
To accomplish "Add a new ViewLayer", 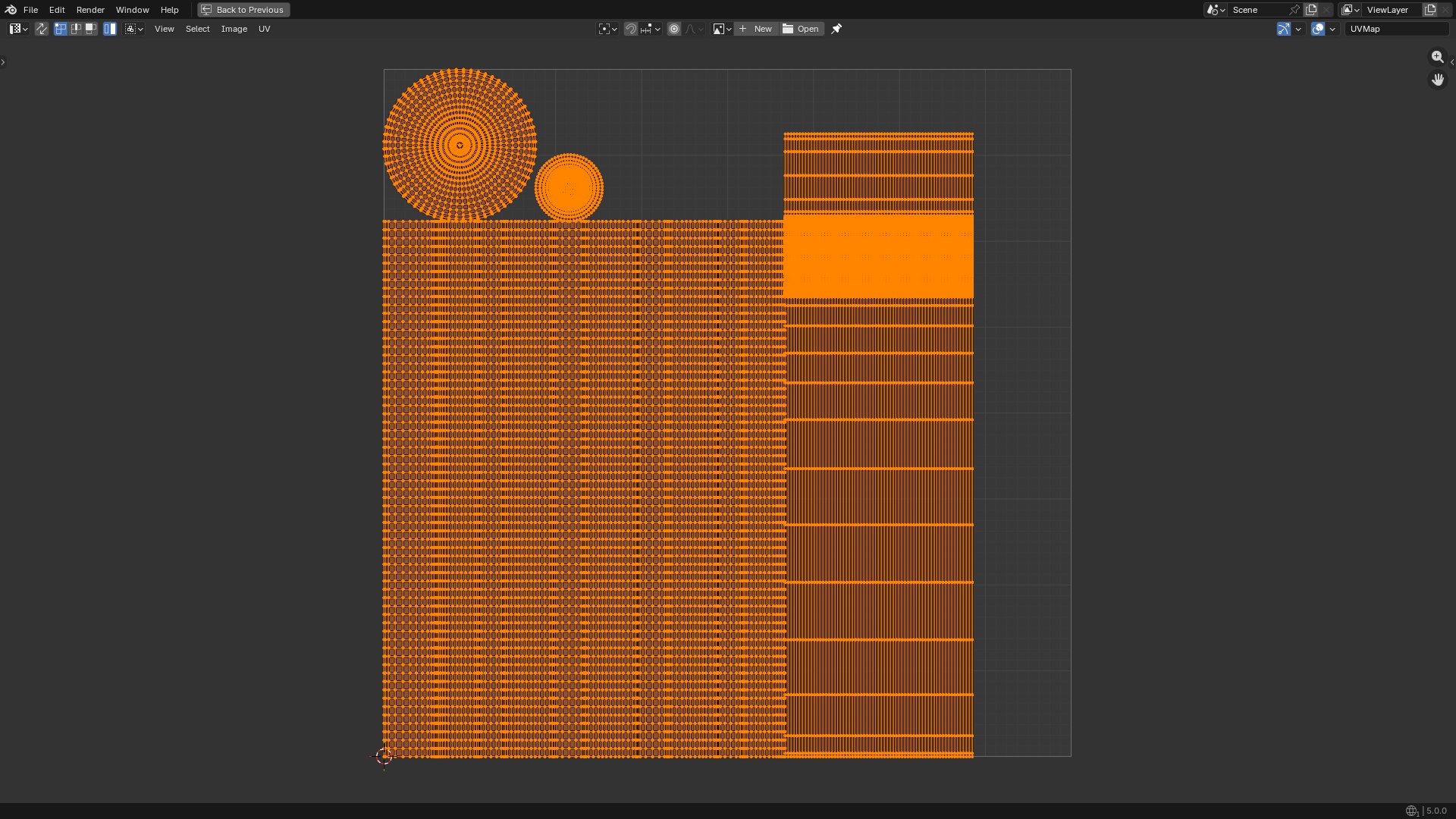I will (1430, 10).
